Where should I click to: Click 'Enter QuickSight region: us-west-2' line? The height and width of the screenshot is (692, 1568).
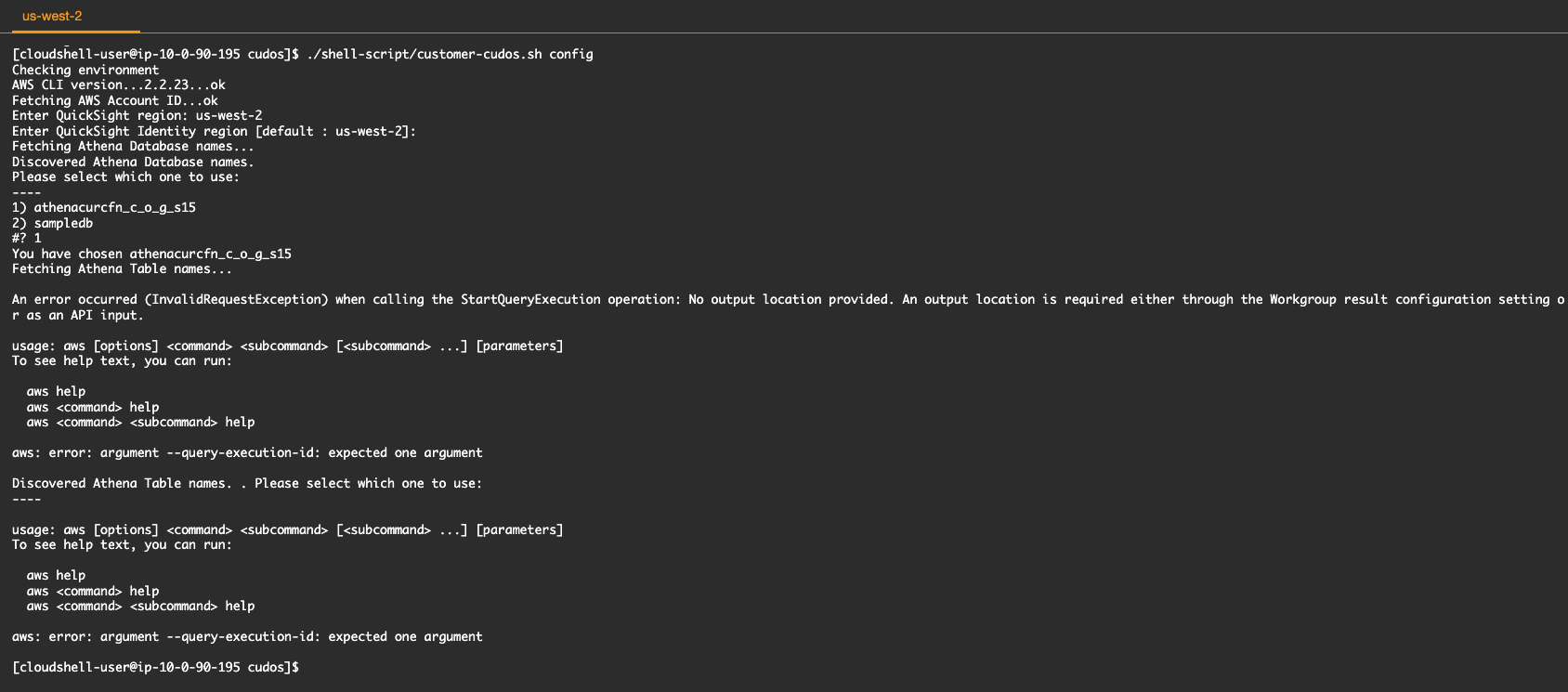(x=137, y=115)
